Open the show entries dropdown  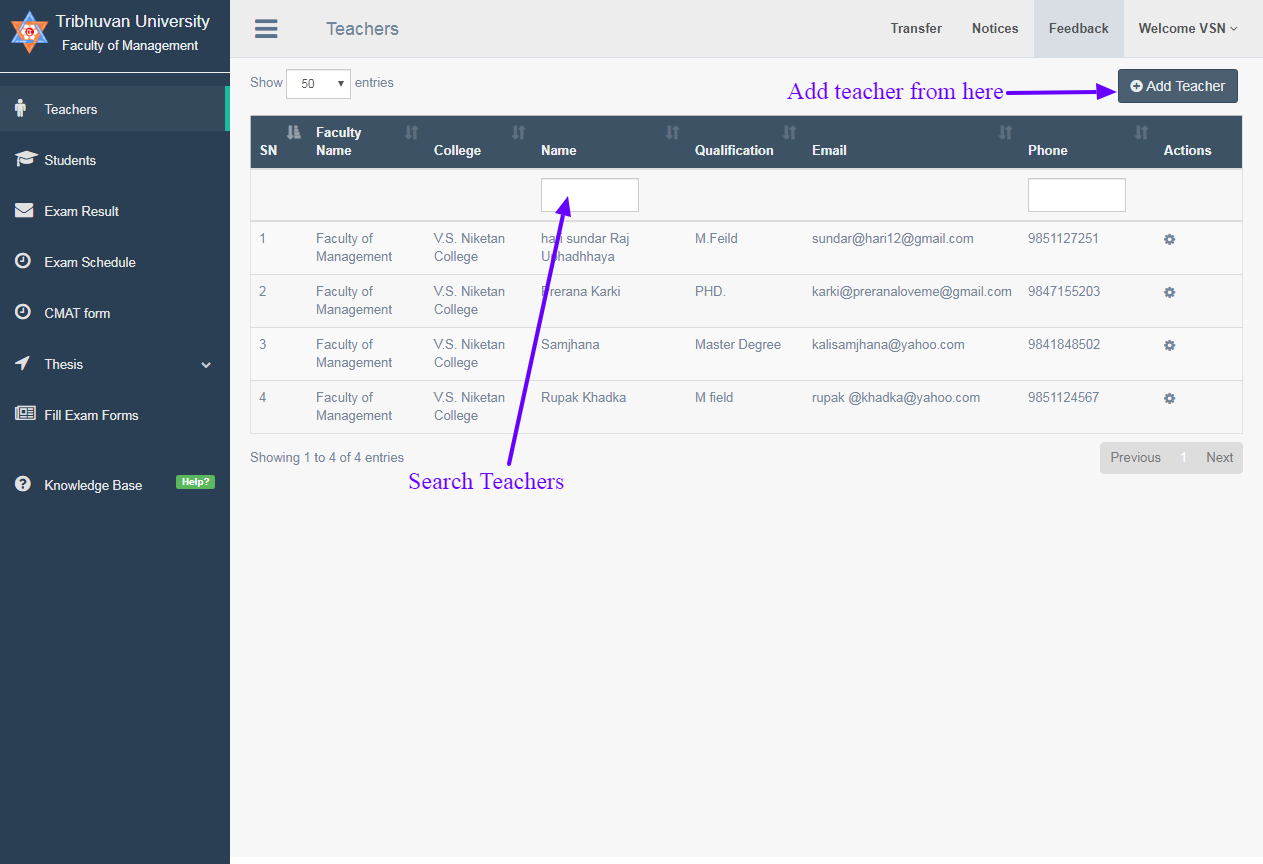tap(318, 84)
